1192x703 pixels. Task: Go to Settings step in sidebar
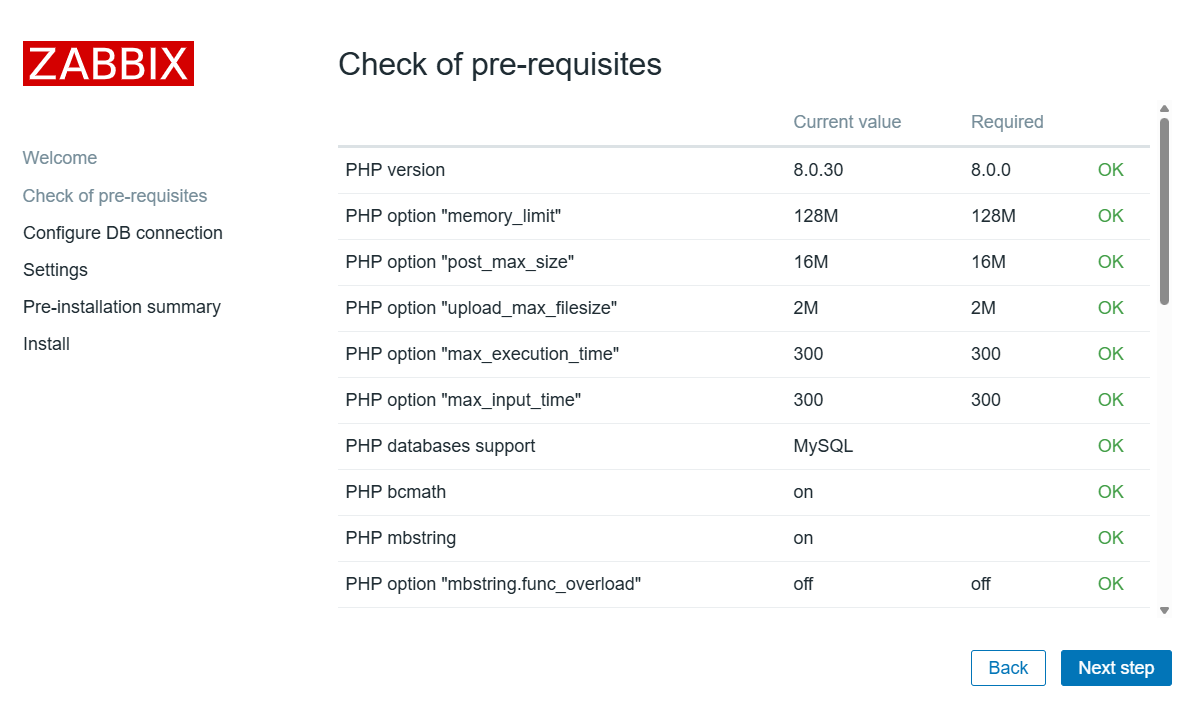55,270
